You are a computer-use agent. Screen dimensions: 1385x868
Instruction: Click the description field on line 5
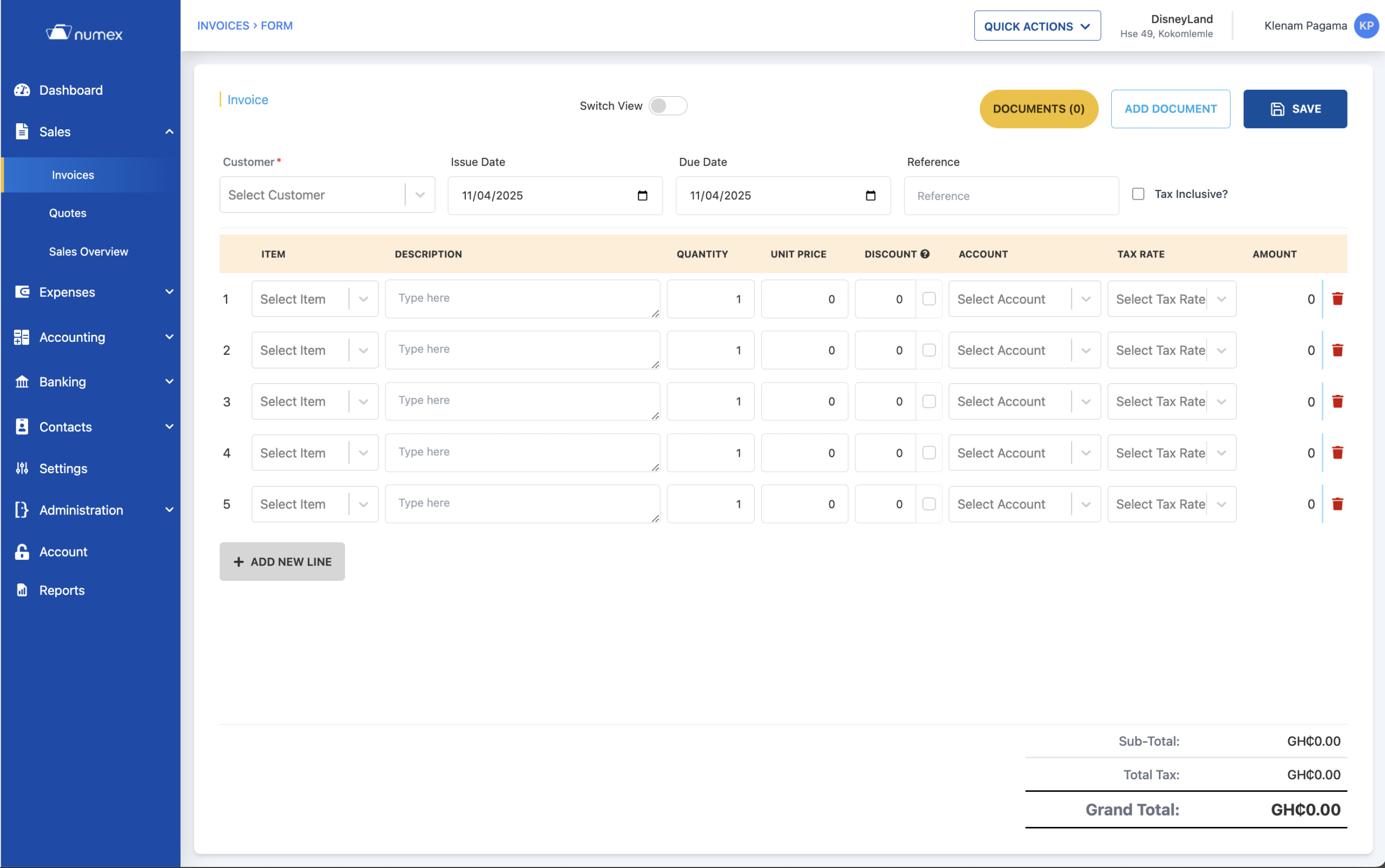tap(523, 504)
